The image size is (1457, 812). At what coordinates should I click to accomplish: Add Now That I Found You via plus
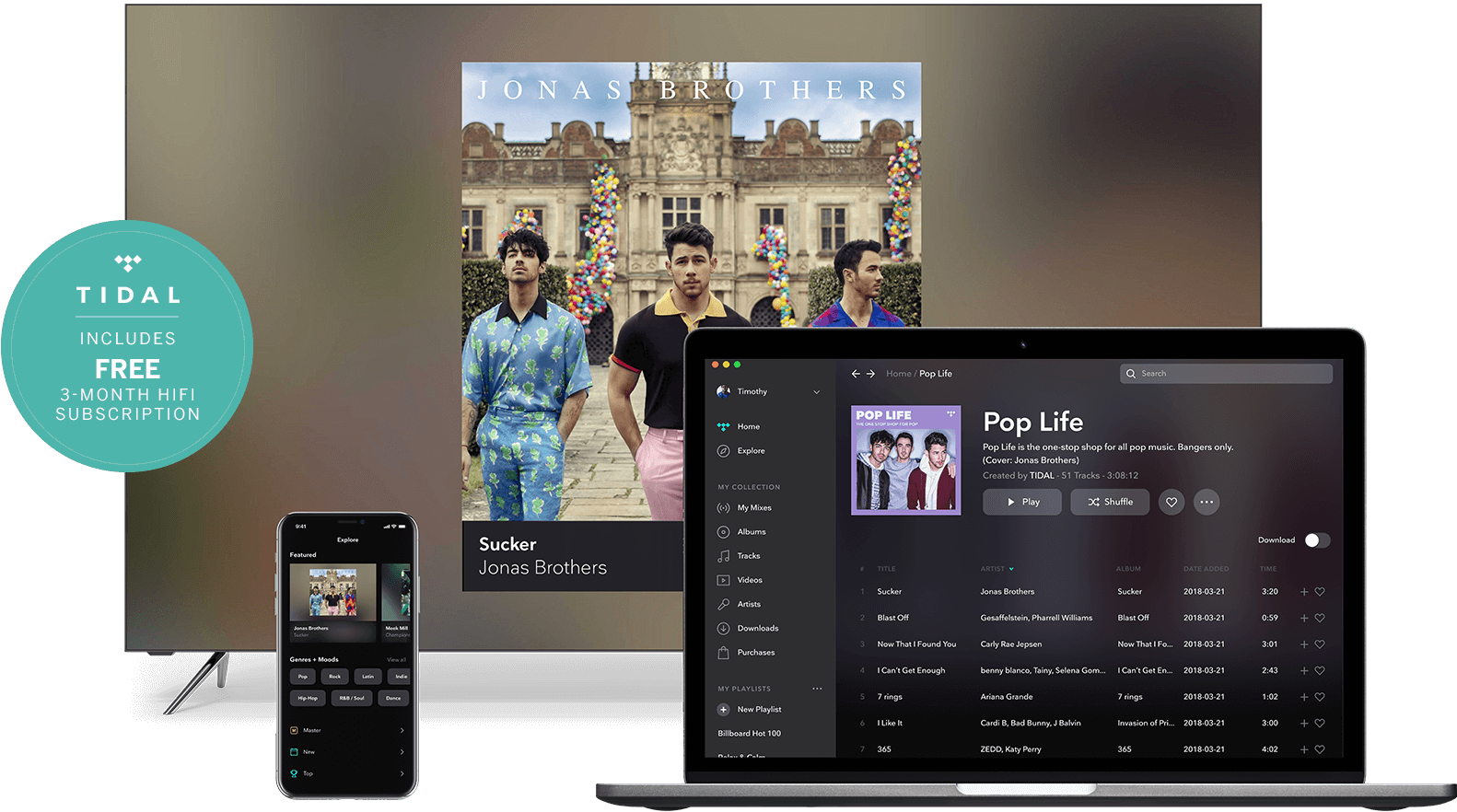click(x=1304, y=644)
